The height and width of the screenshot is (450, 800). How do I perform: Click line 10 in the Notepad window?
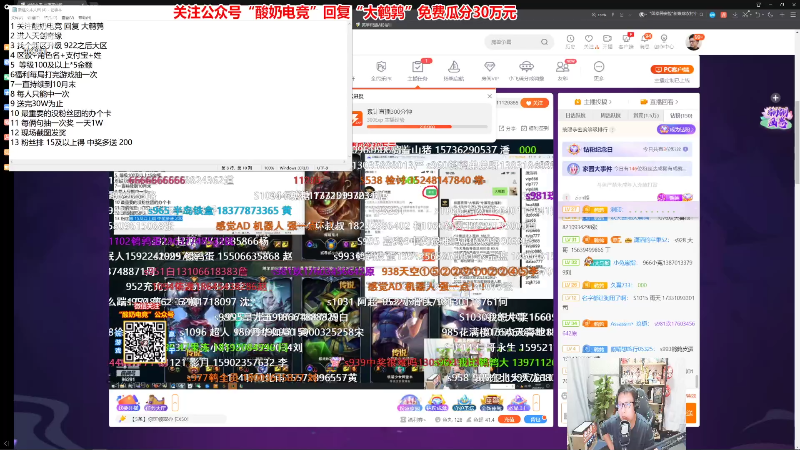pos(61,113)
